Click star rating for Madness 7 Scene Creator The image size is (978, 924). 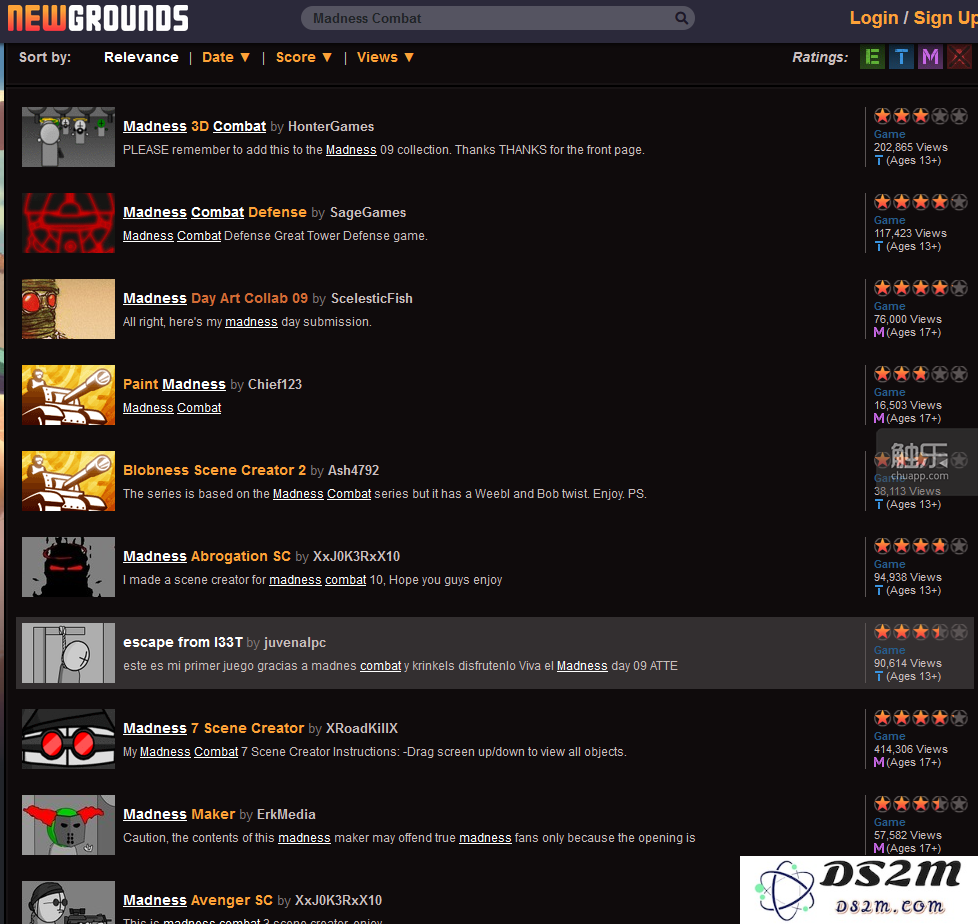pyautogui.click(x=921, y=719)
